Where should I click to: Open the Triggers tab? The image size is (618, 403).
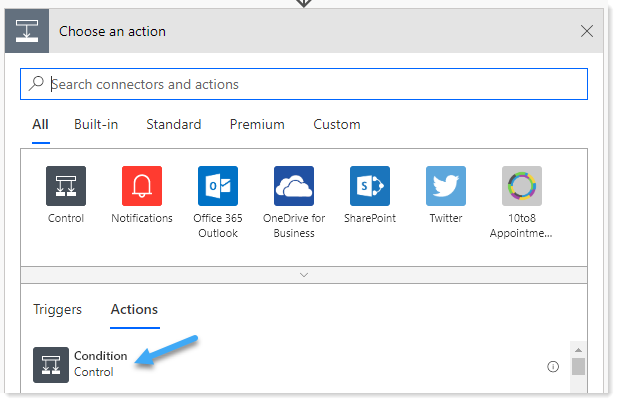point(58,310)
